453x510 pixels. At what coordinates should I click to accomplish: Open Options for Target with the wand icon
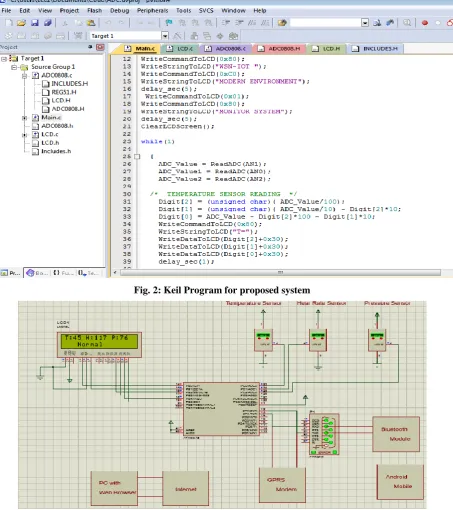pyautogui.click(x=177, y=36)
